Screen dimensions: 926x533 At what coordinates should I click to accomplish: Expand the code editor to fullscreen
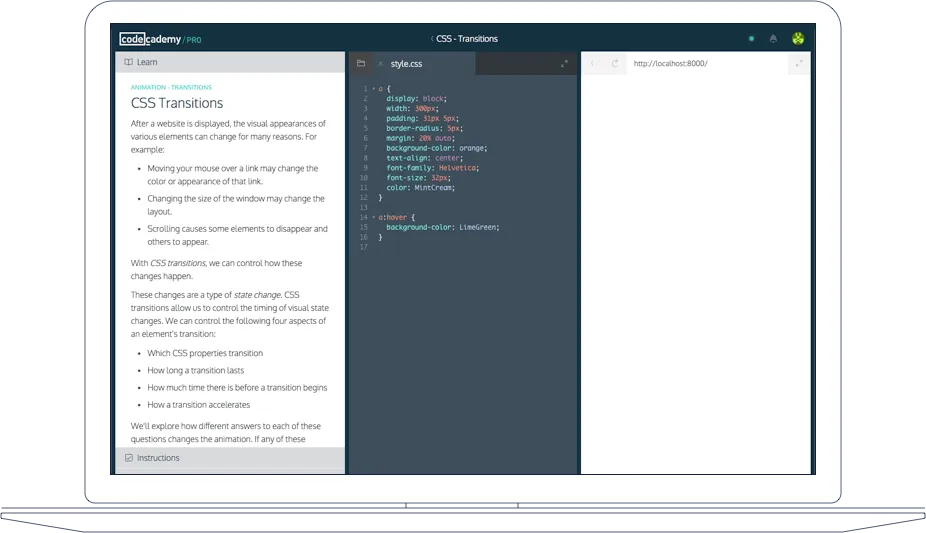[564, 64]
